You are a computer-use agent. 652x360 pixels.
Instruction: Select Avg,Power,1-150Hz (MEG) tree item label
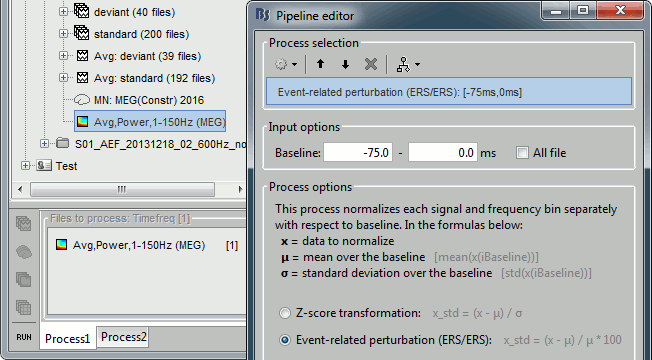click(x=159, y=122)
